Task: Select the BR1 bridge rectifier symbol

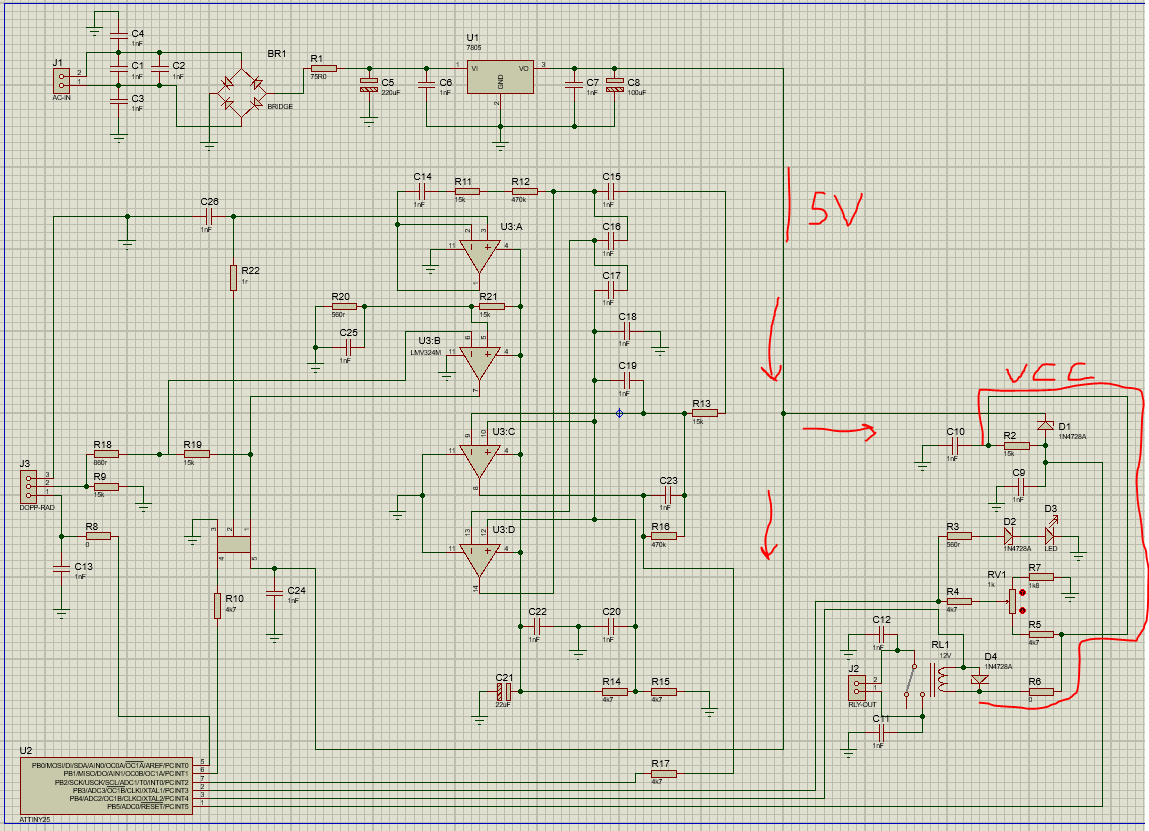Action: tap(241, 95)
